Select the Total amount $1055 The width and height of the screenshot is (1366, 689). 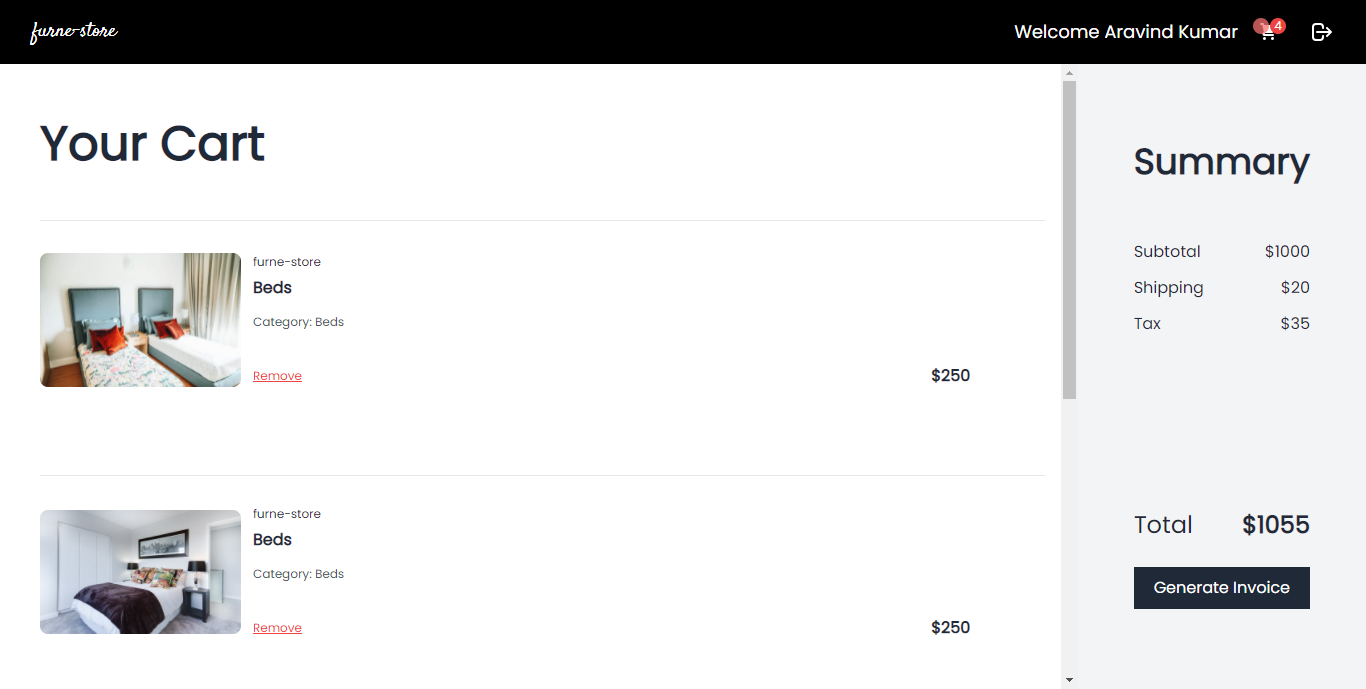(1275, 524)
